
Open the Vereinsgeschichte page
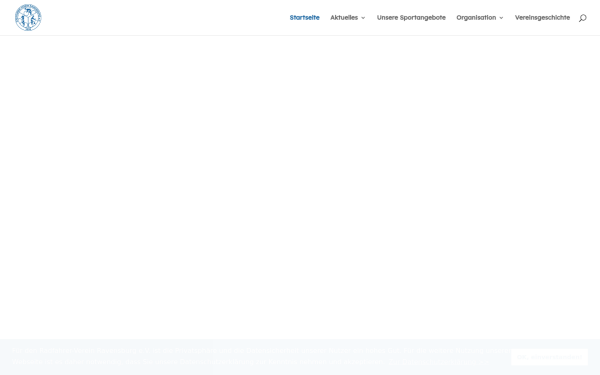pyautogui.click(x=542, y=18)
